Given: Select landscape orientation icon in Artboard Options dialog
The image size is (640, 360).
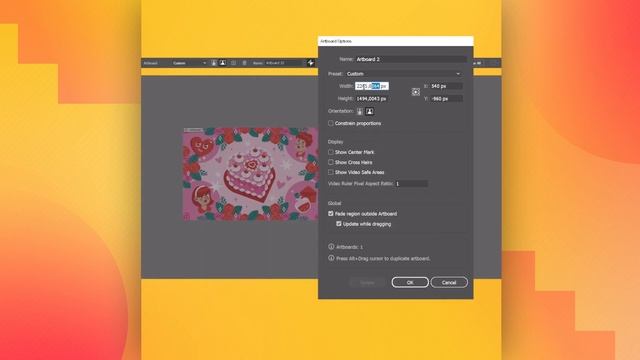Looking at the screenshot, I should tap(369, 111).
